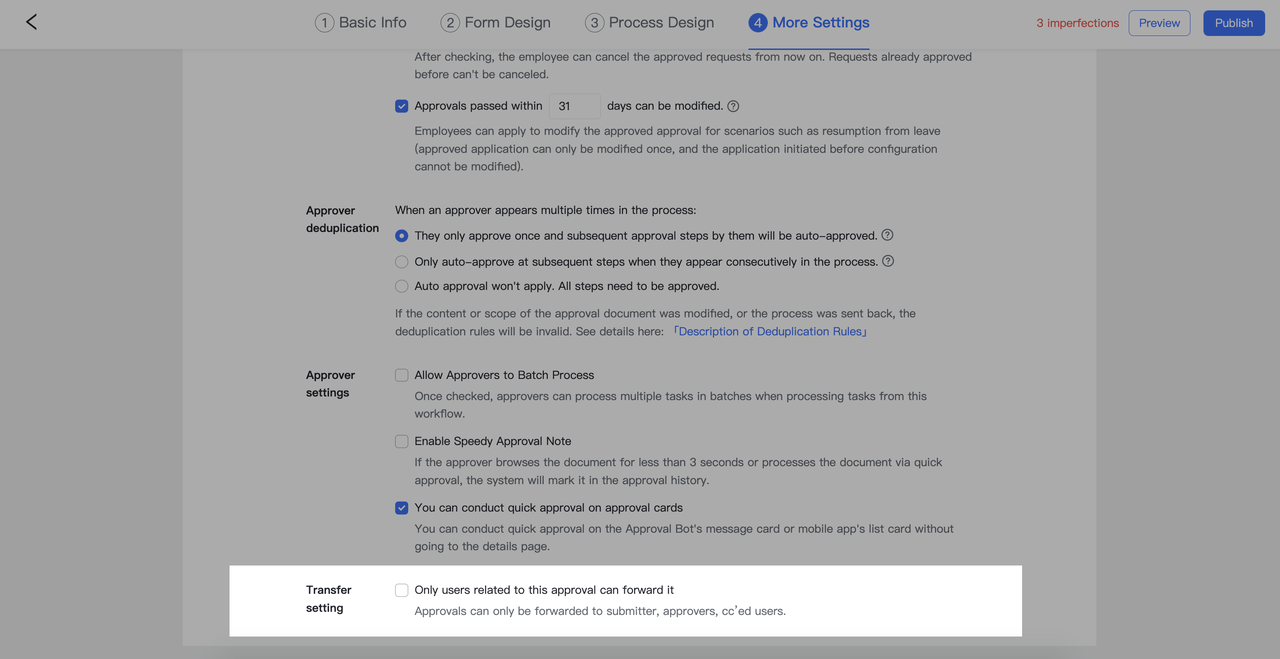Open Process Design step

[x=649, y=22]
